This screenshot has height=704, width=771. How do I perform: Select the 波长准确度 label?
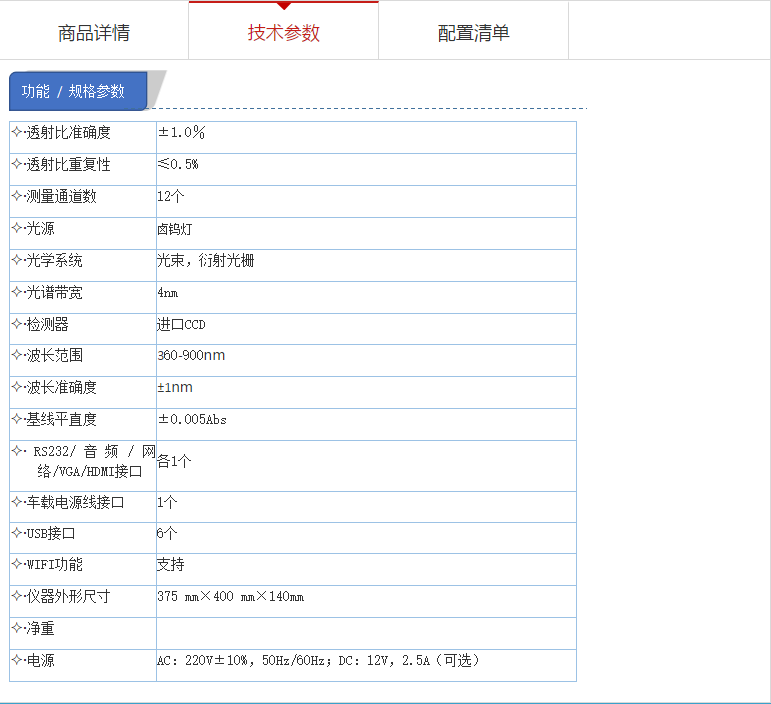61,387
